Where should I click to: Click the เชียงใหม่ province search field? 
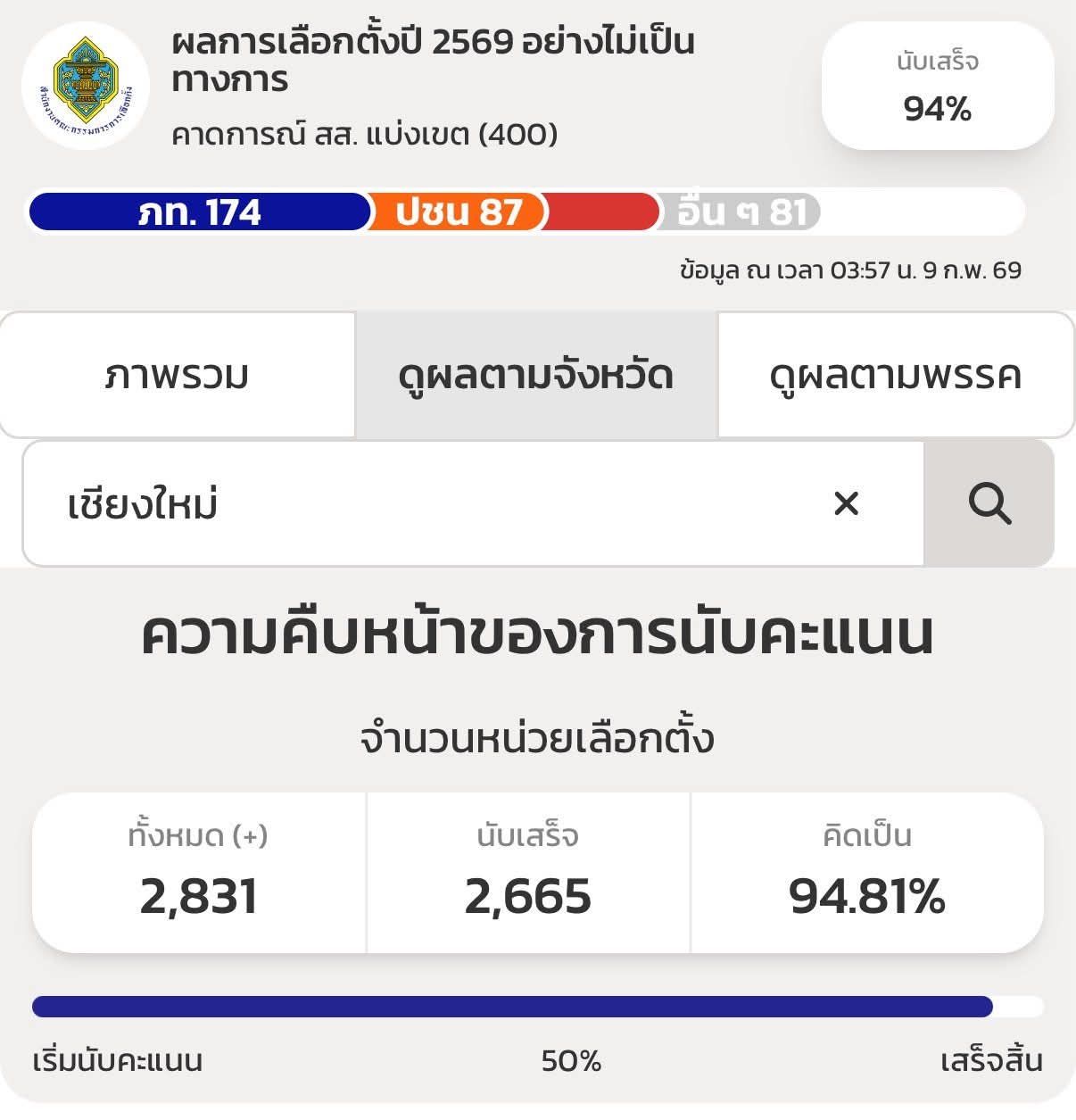(x=428, y=504)
